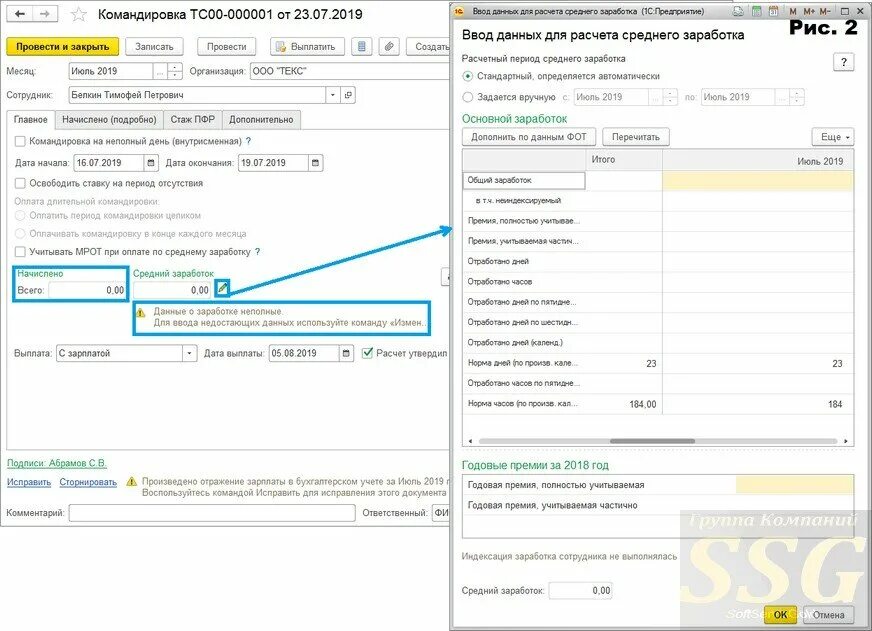Image resolution: width=872 pixels, height=631 pixels.
Task: Confirm the dialog with OK
Action: click(780, 614)
